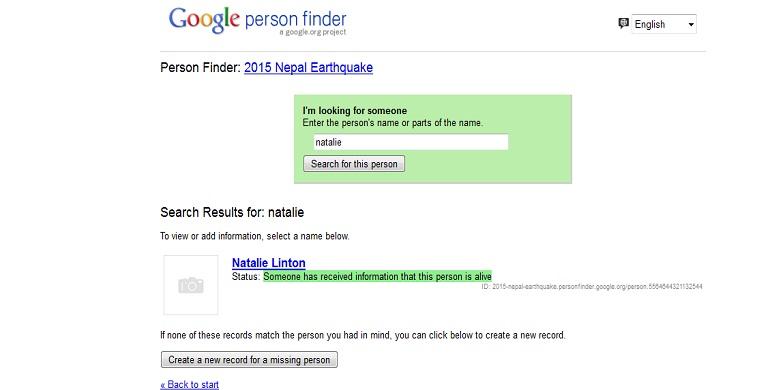Click the dropdown arrow beside English
Screen dimensions: 780x390
point(690,24)
